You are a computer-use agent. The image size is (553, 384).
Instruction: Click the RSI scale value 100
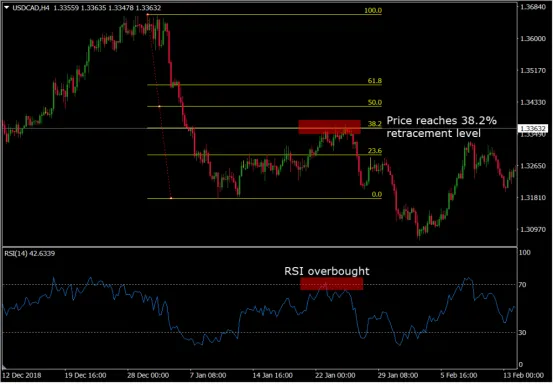(x=525, y=253)
